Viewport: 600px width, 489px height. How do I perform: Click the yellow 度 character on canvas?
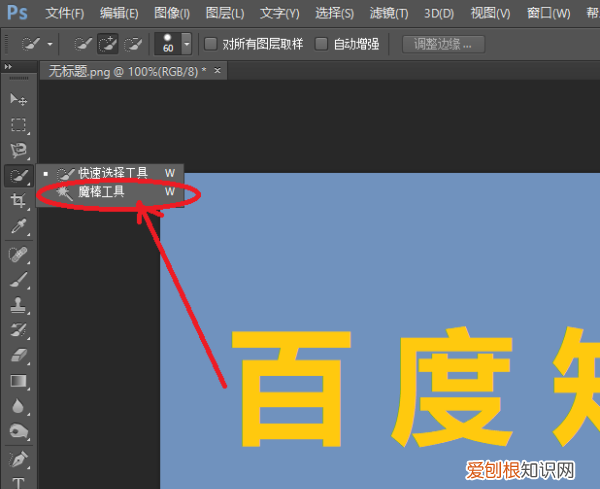tap(452, 387)
